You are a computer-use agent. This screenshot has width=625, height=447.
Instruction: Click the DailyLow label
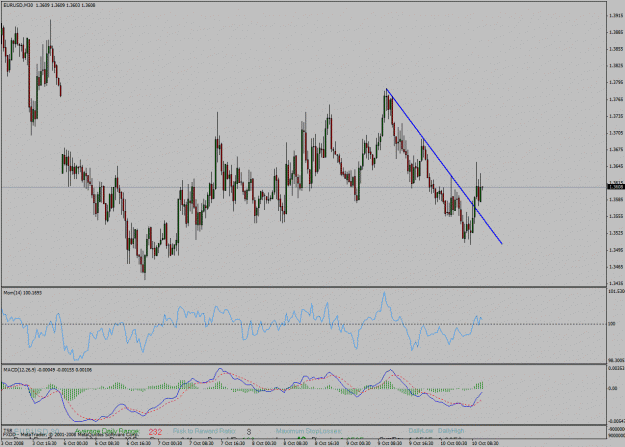pyautogui.click(x=421, y=431)
